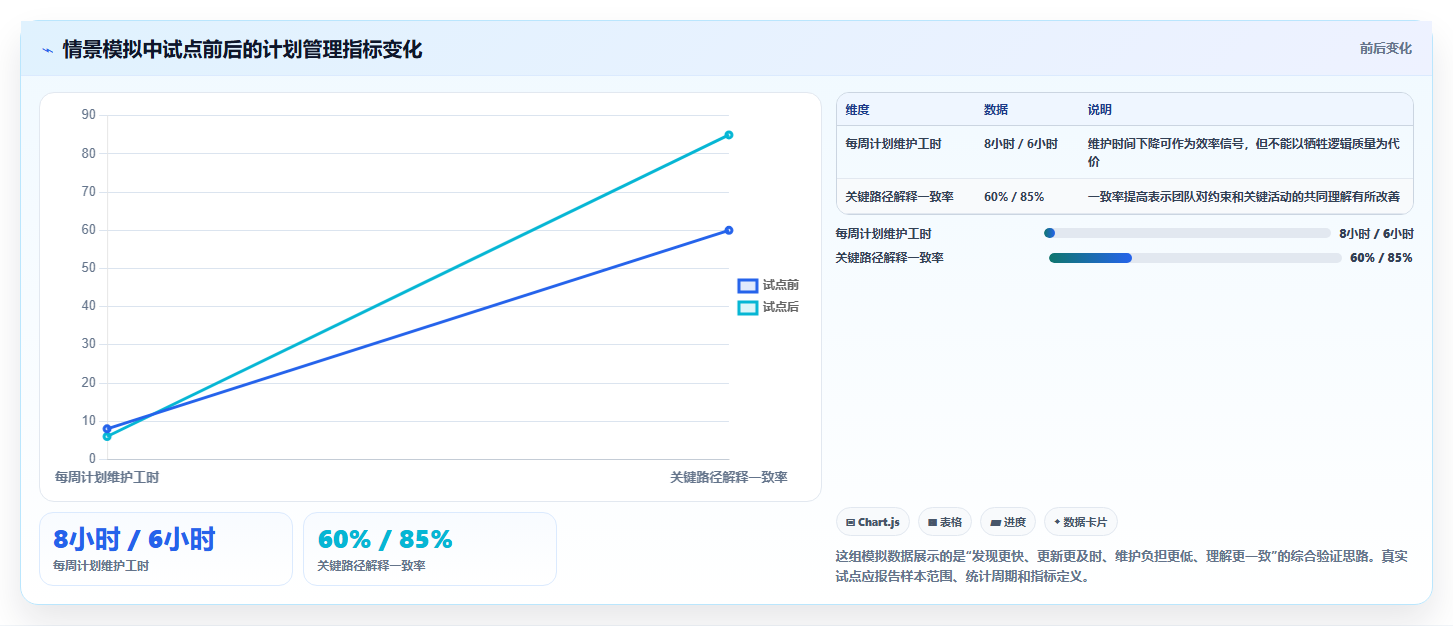Click the 关键路径解释一致率 progress bar
This screenshot has height=626, width=1453.
pos(1195,258)
